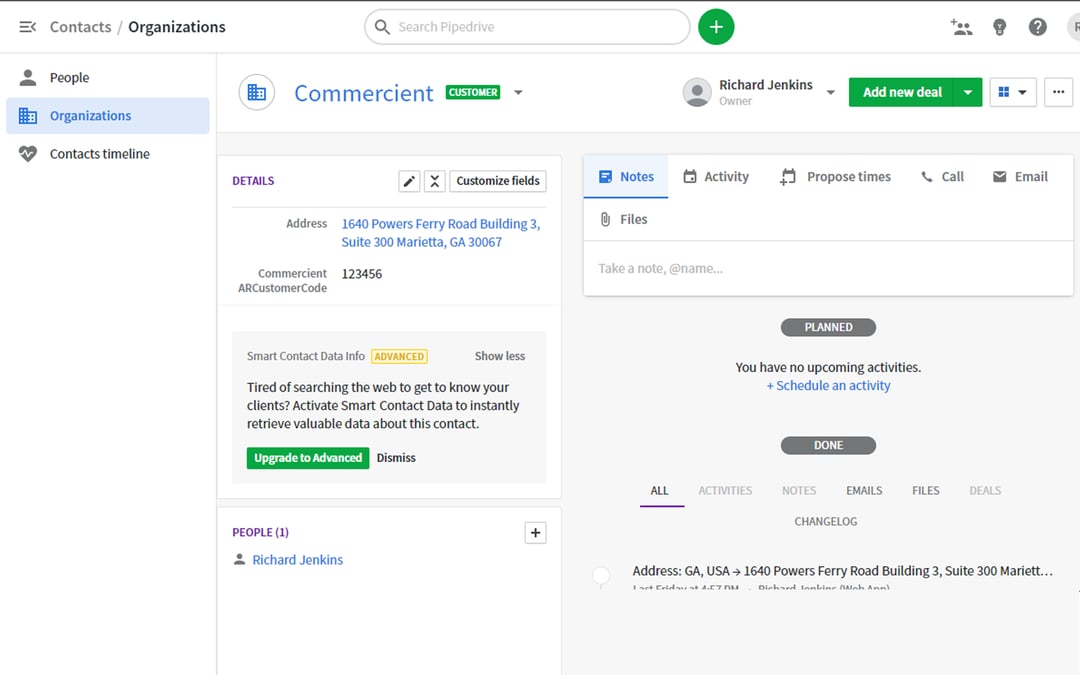Image resolution: width=1080 pixels, height=675 pixels.
Task: Open the invite users icon
Action: tap(961, 27)
